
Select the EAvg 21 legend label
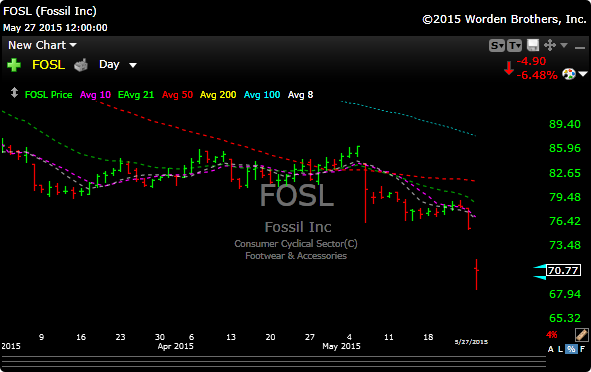[136, 95]
